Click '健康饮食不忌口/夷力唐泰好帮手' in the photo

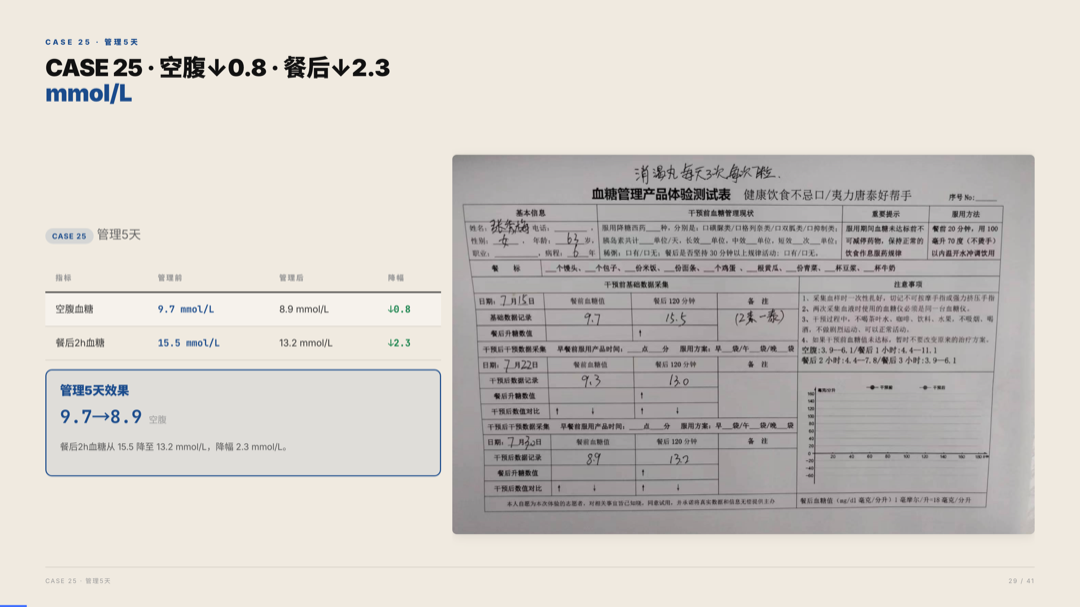(827, 196)
